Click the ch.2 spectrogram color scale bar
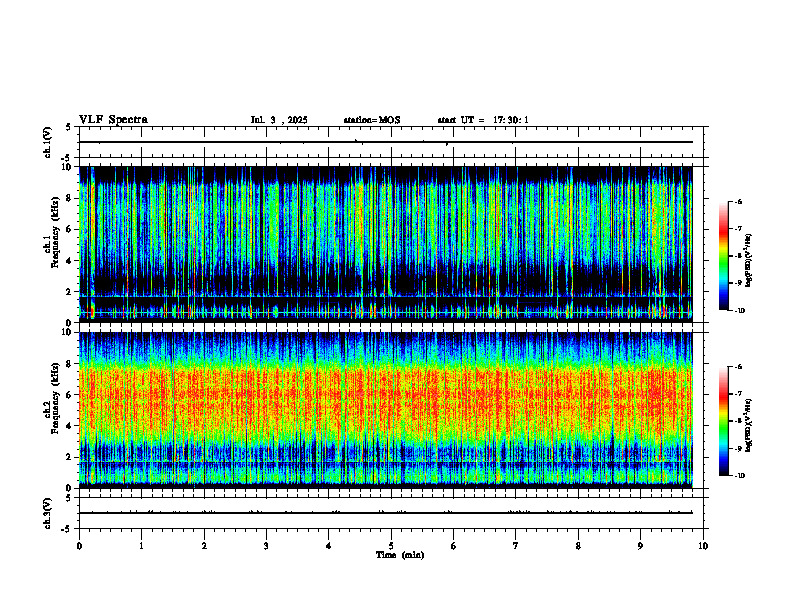Screen dimensions: 792x612 pos(723,421)
